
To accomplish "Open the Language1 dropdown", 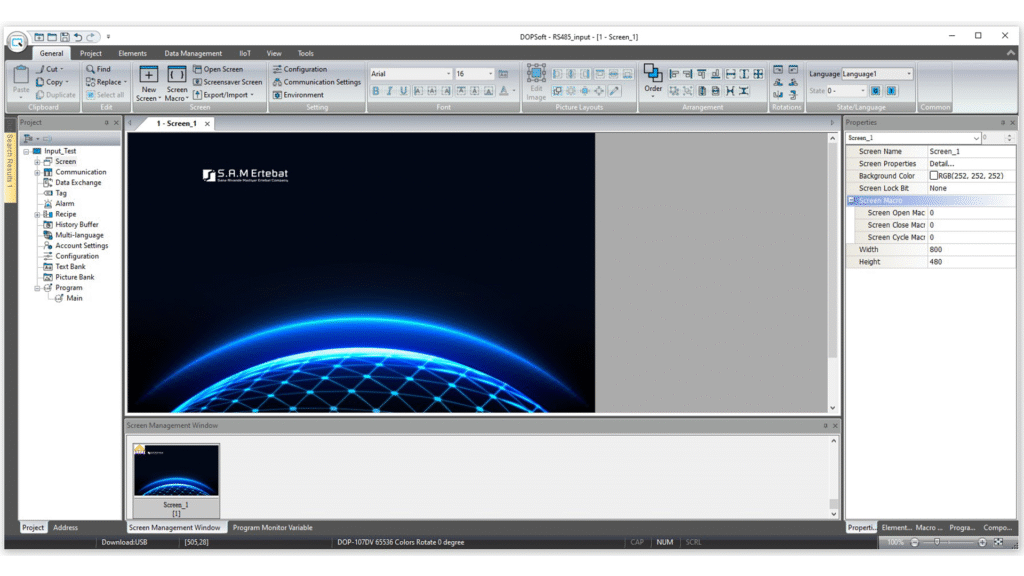I will [908, 74].
